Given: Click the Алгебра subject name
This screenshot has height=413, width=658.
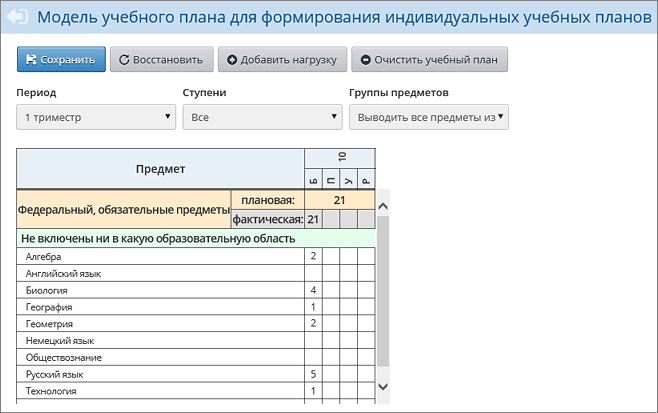Looking at the screenshot, I should [43, 256].
